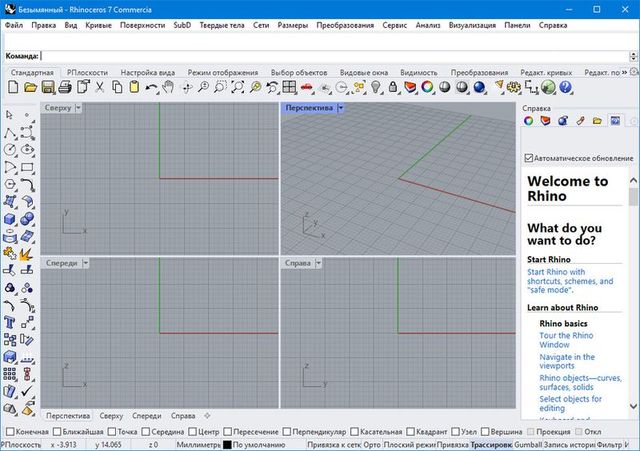Image resolution: width=640 pixels, height=451 pixels.
Task: Select the Box solid tool
Action: [9, 219]
